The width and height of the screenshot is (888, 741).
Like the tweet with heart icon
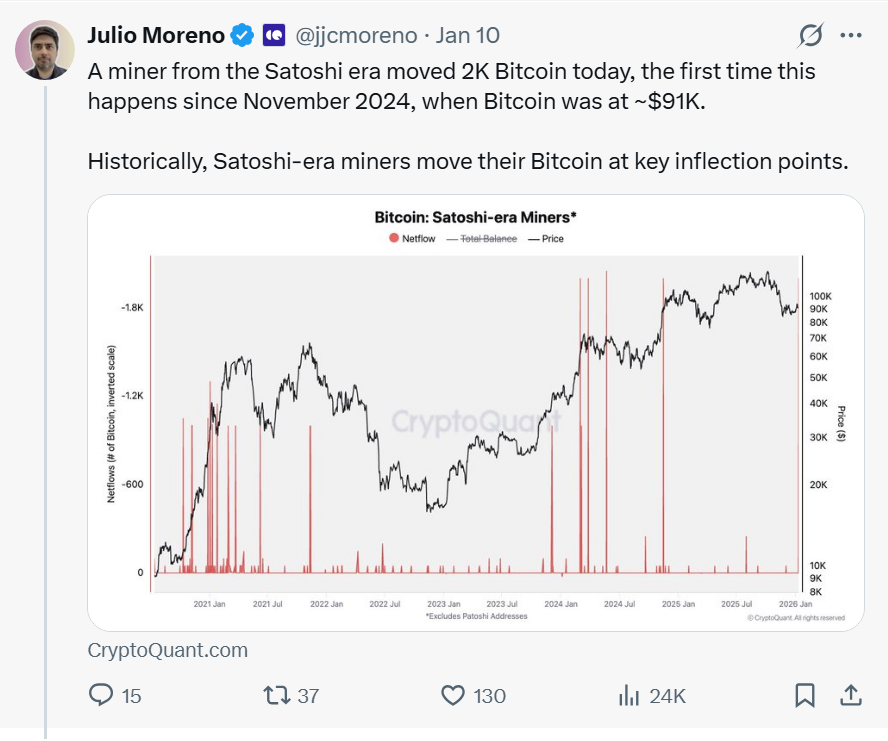(454, 695)
